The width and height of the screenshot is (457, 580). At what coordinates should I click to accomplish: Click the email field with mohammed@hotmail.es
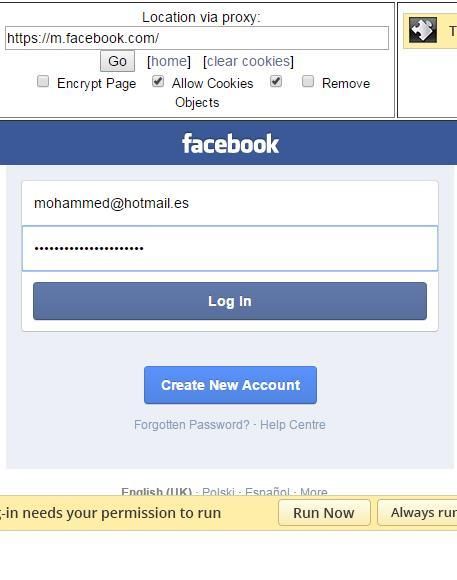(x=230, y=203)
